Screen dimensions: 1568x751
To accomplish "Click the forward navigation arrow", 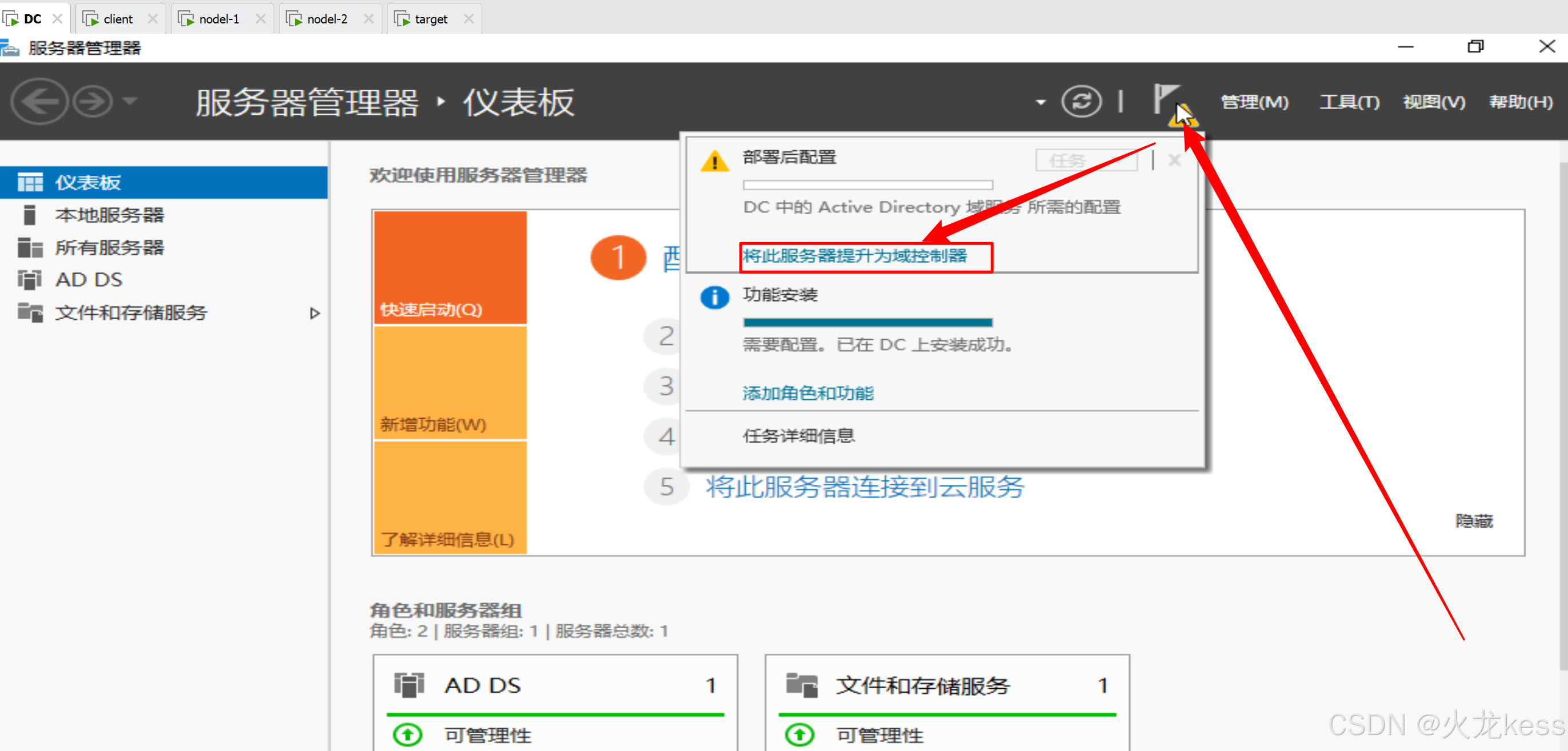I will coord(93,101).
